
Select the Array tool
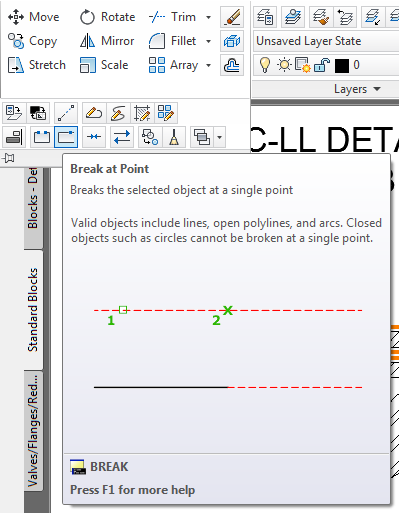173,65
